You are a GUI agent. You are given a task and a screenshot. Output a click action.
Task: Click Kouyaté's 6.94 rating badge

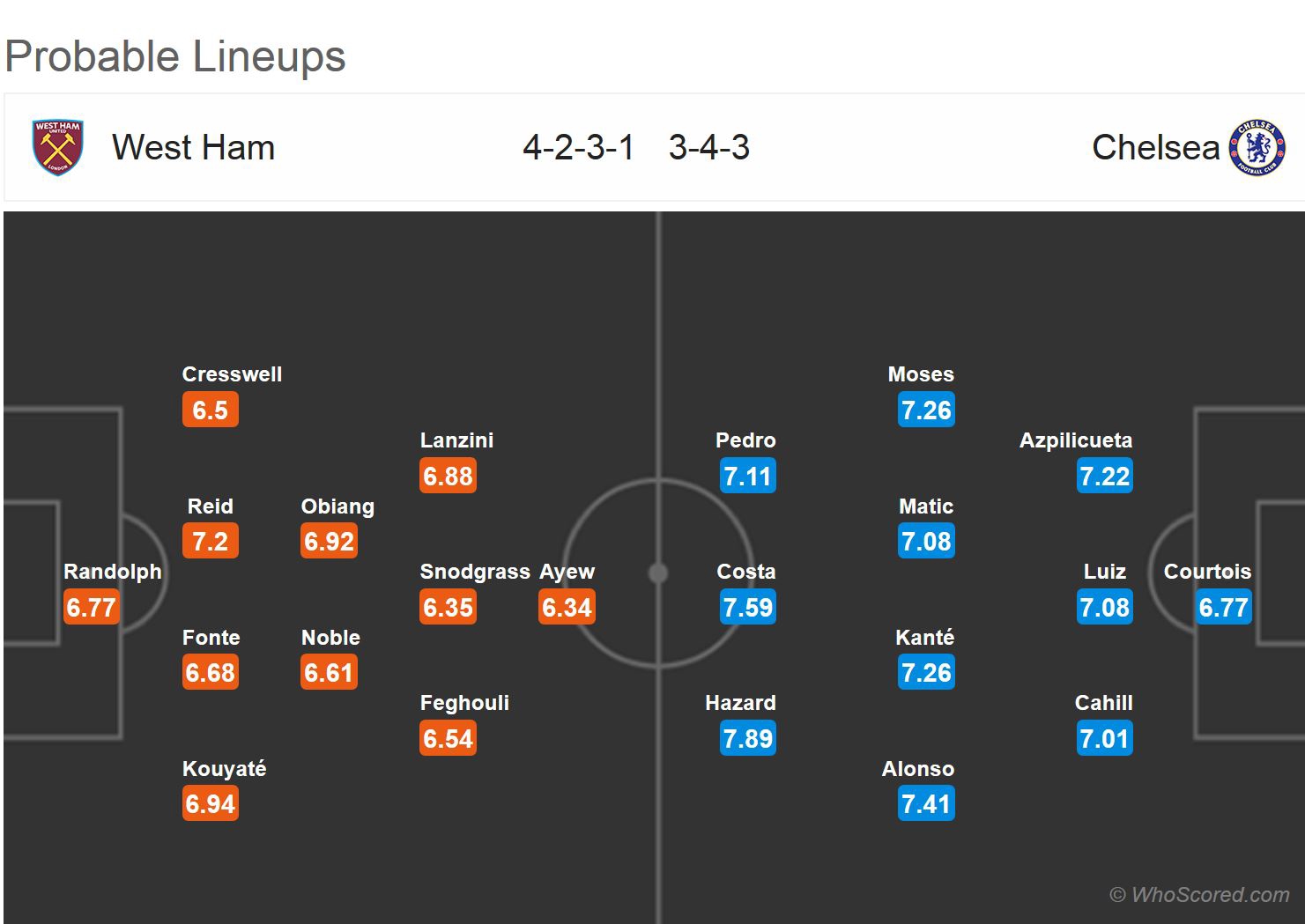click(x=210, y=803)
